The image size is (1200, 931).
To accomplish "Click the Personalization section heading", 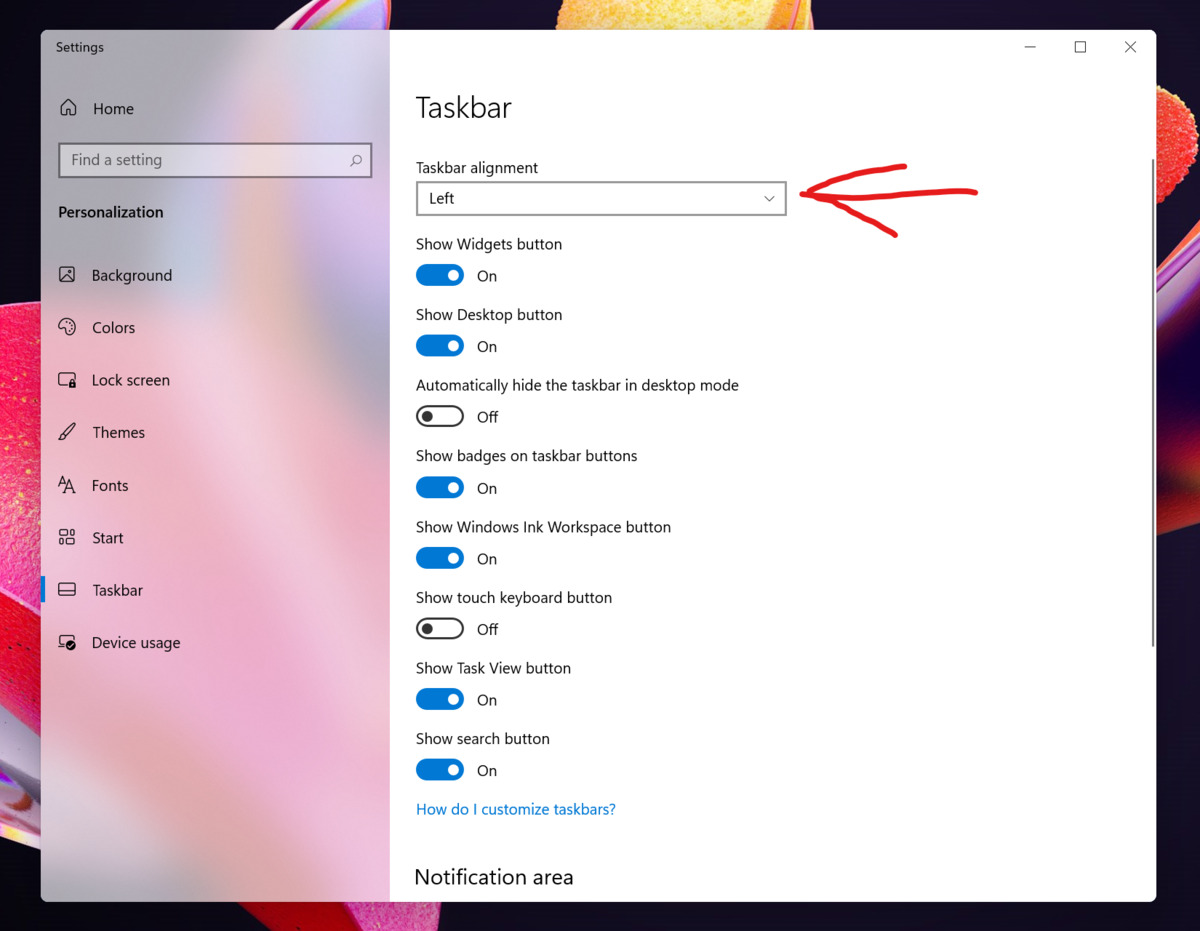I will click(x=111, y=212).
